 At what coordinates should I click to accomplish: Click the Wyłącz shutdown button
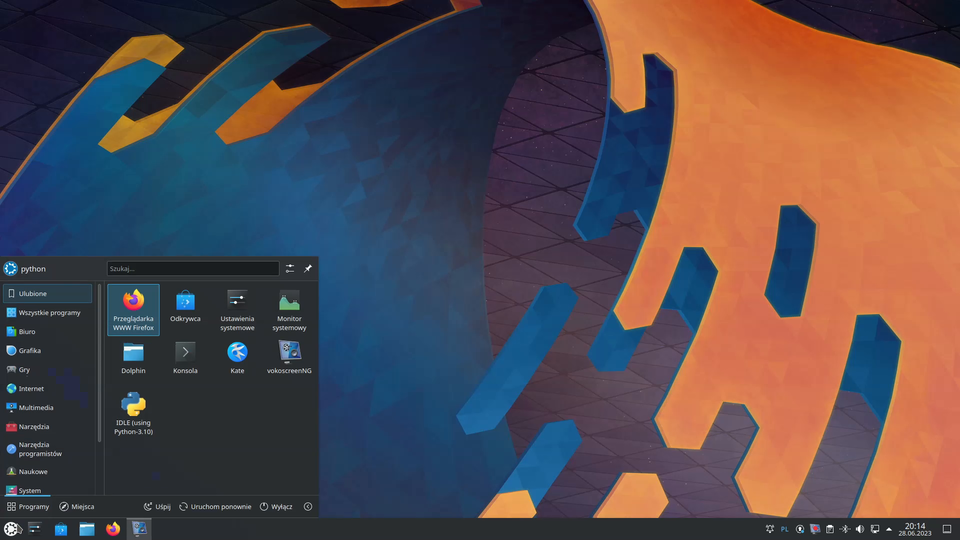coord(276,507)
